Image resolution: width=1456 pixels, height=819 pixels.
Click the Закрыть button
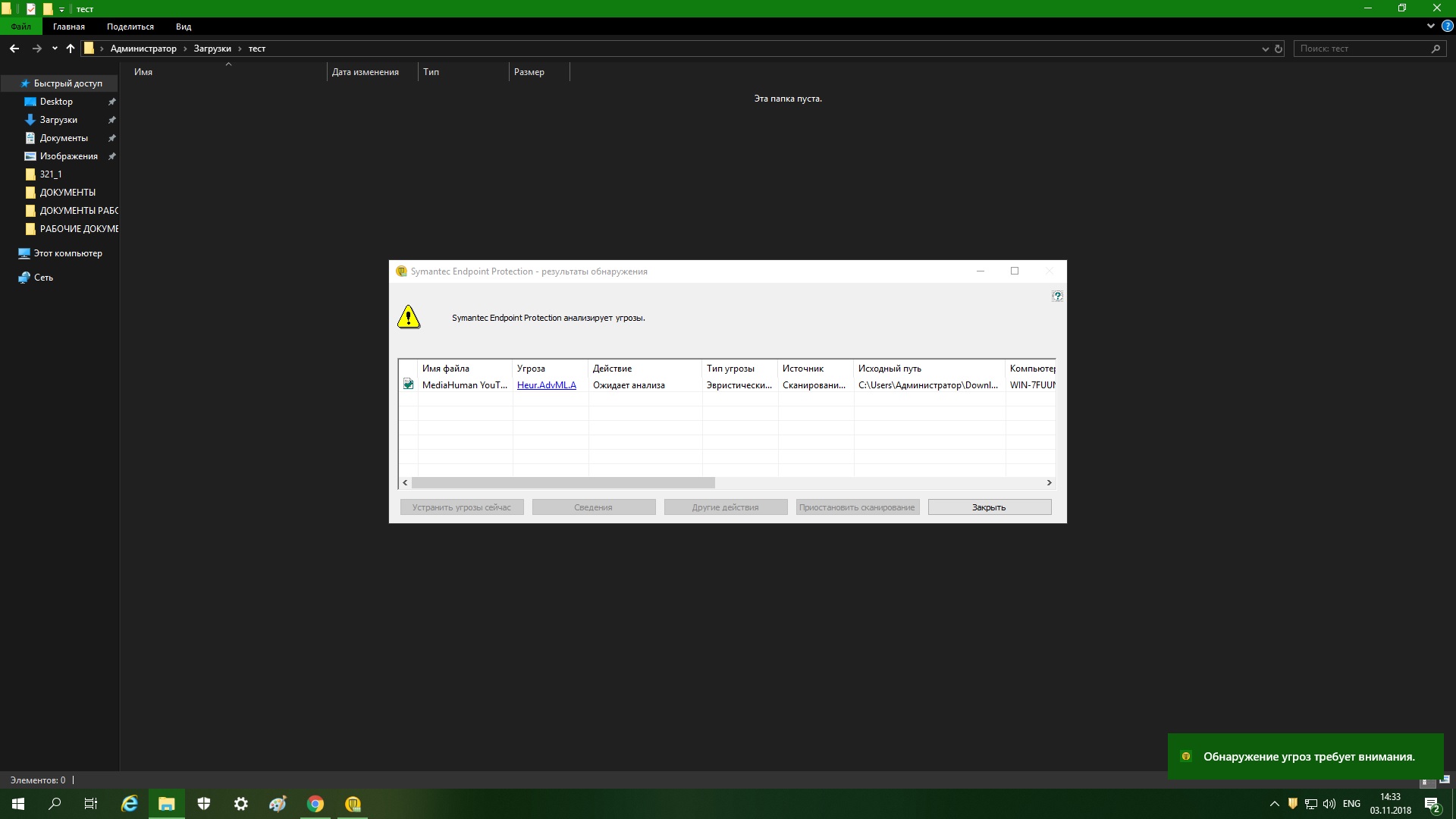pyautogui.click(x=989, y=507)
